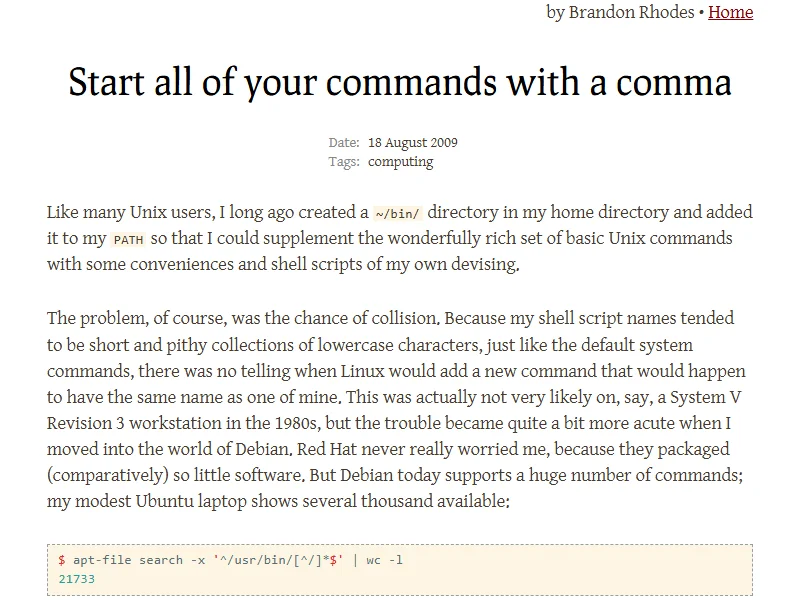Screen dimensions: 800x600
Task: Click the ~/bin/ inline code snippet
Action: click(x=397, y=213)
